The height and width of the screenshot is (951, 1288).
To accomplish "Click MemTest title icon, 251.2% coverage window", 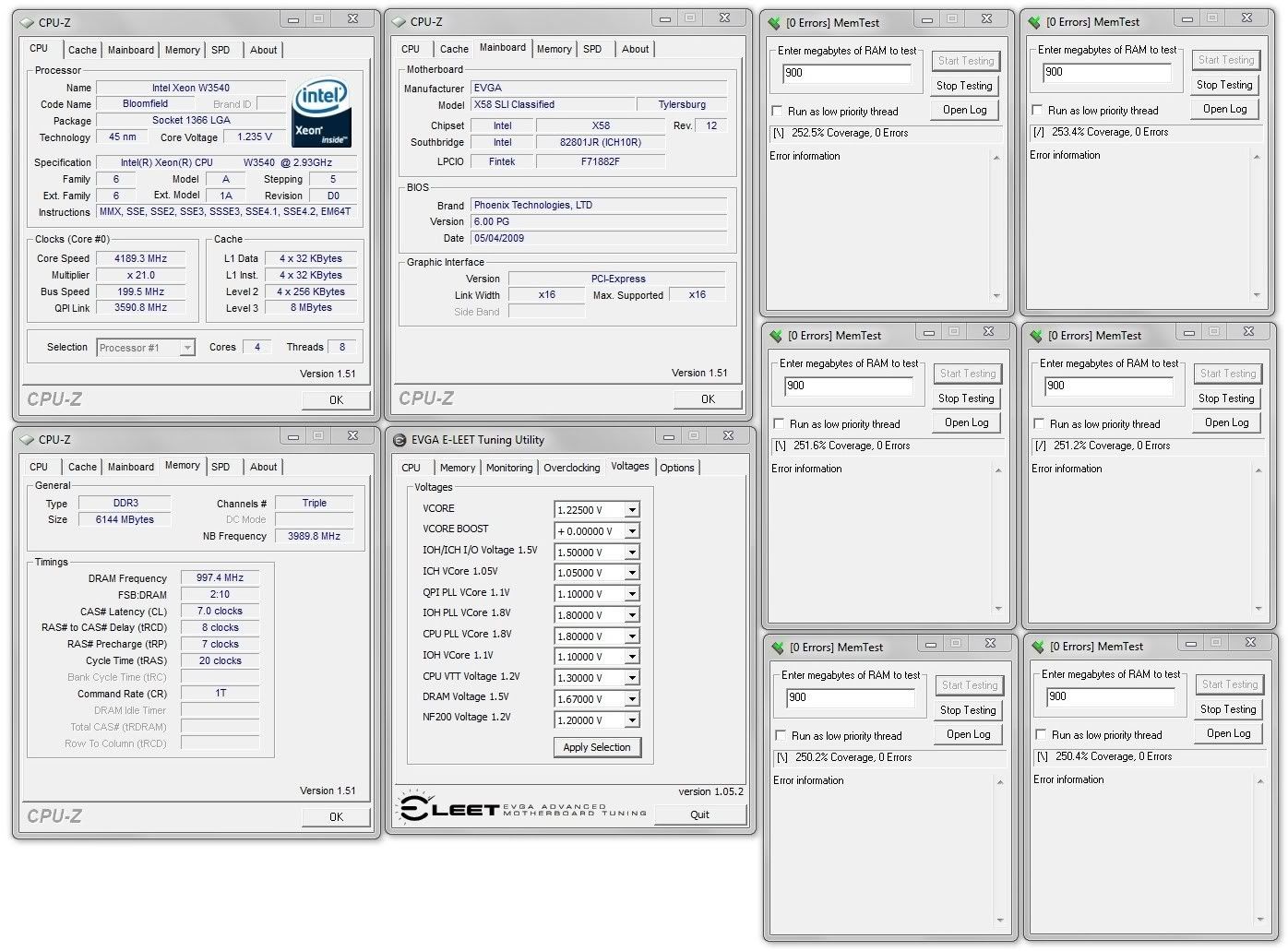I will coord(1037,335).
